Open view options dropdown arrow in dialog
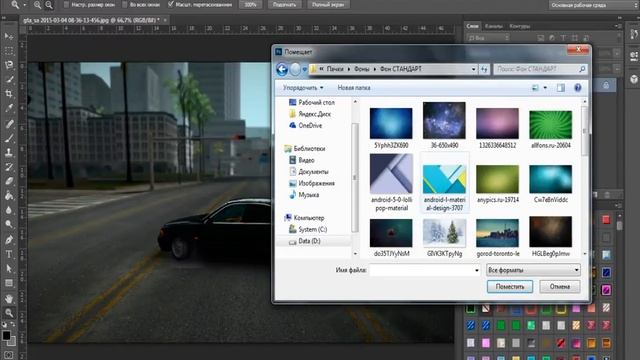The height and width of the screenshot is (360, 640). tap(545, 88)
